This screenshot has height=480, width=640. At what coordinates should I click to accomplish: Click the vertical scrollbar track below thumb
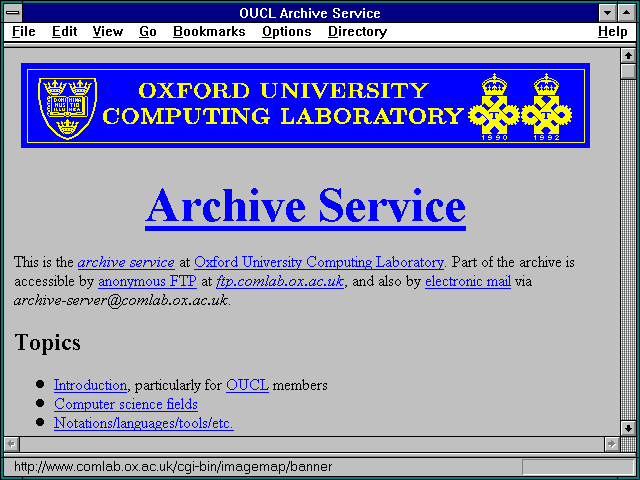pyautogui.click(x=628, y=250)
